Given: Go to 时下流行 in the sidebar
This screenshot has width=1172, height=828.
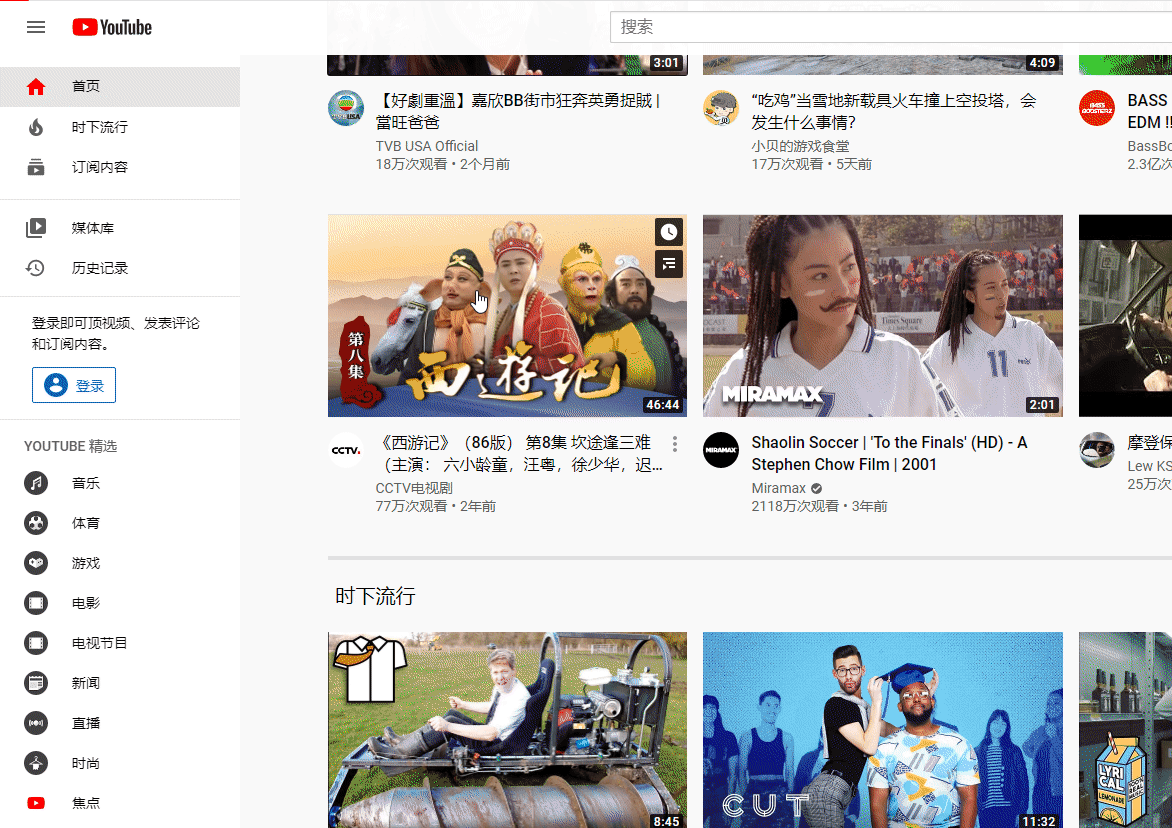Looking at the screenshot, I should [100, 127].
